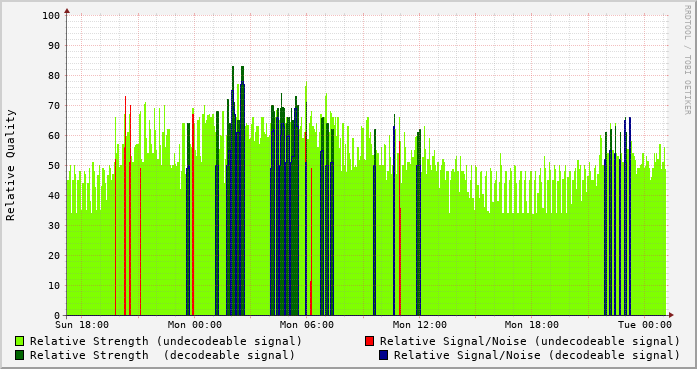Click the red arrow at the x-axis end

click(x=671, y=315)
